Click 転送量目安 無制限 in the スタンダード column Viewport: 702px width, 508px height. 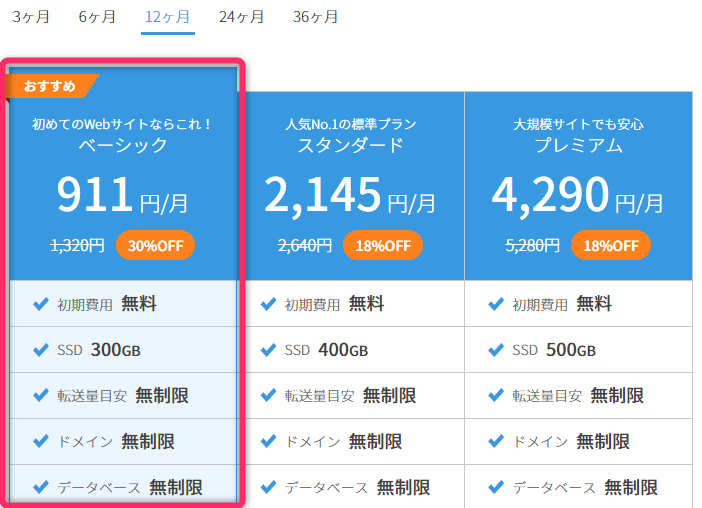(350, 396)
